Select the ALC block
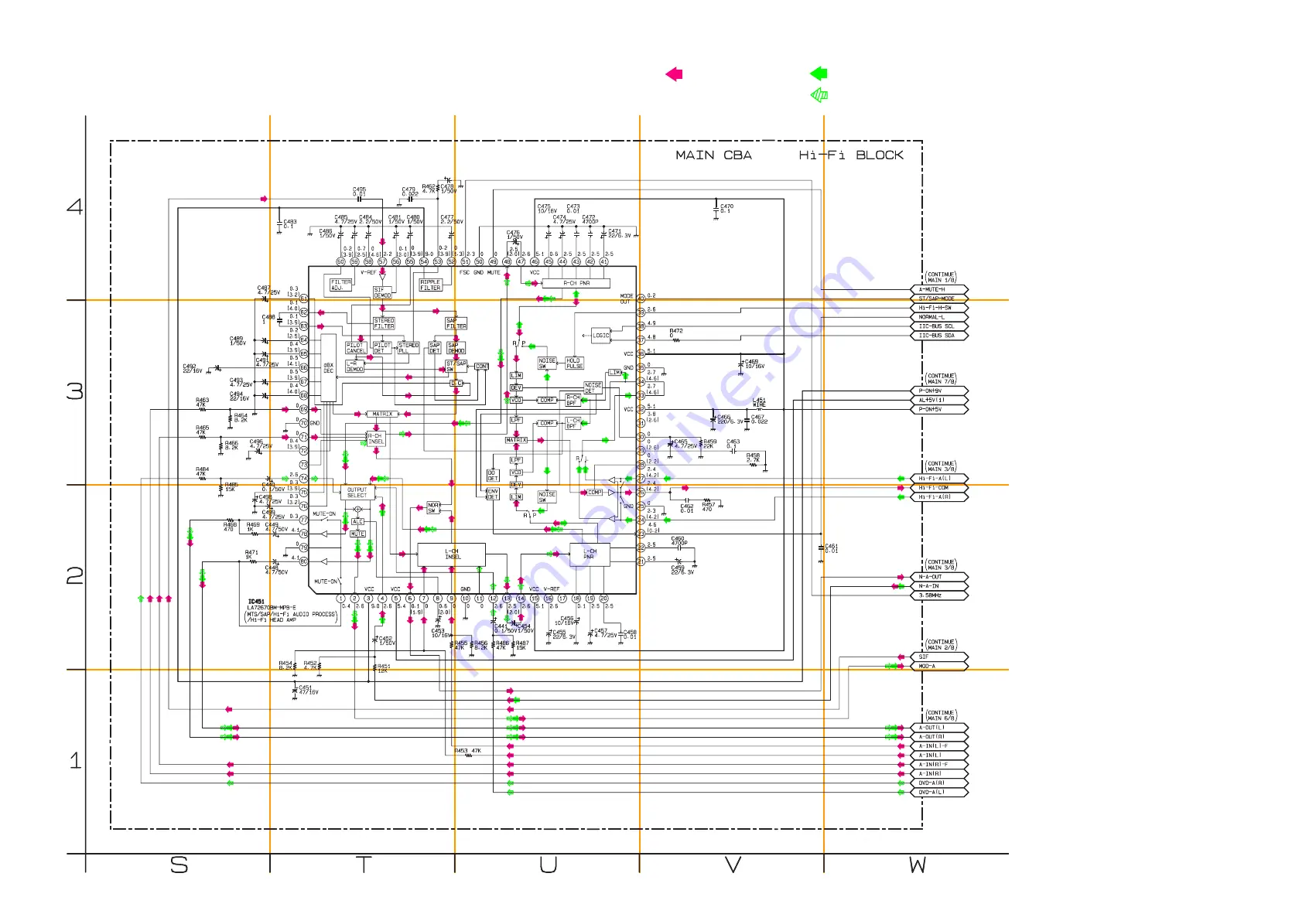1316x921 pixels. [357, 522]
